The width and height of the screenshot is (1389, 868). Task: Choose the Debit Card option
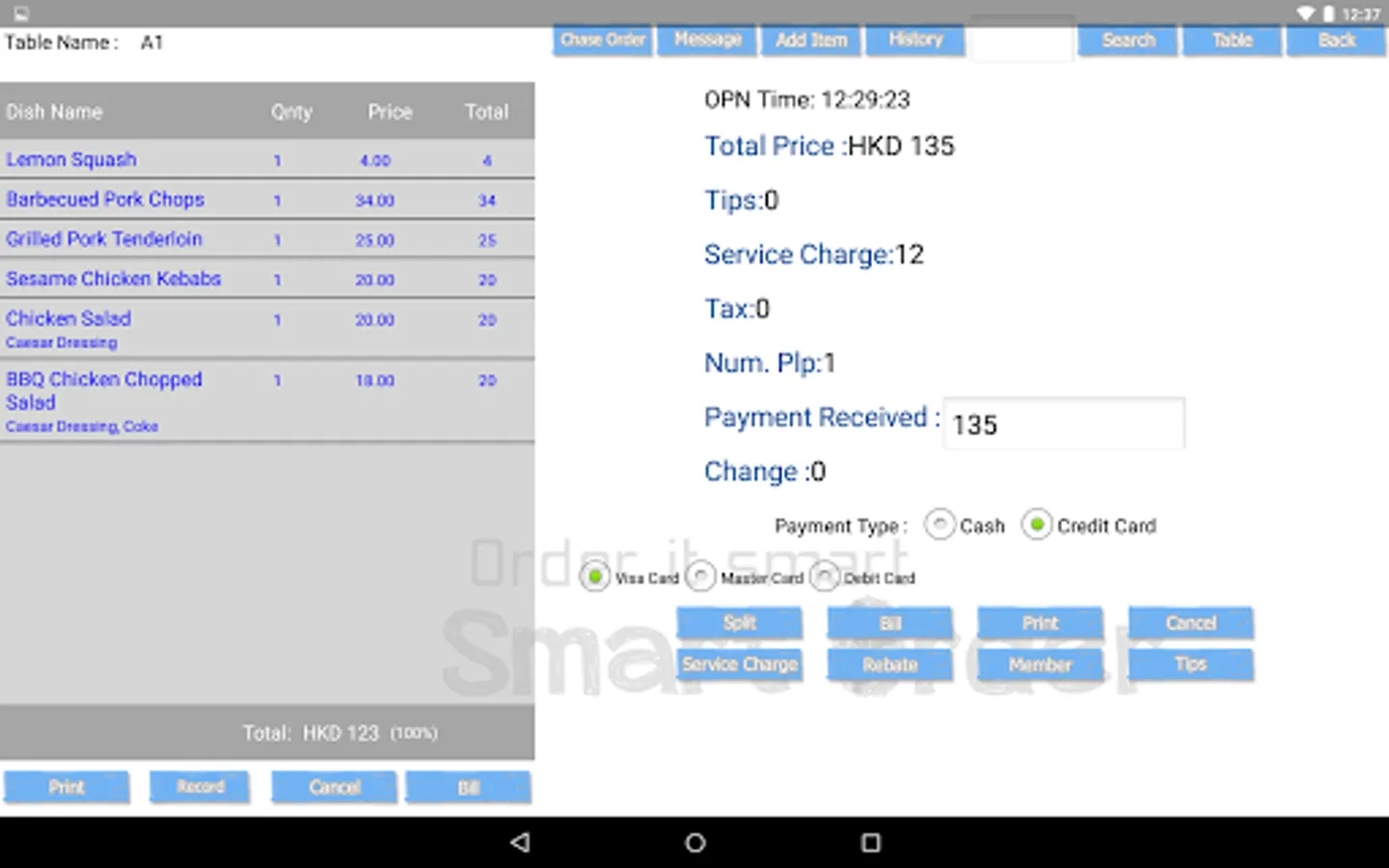824,577
